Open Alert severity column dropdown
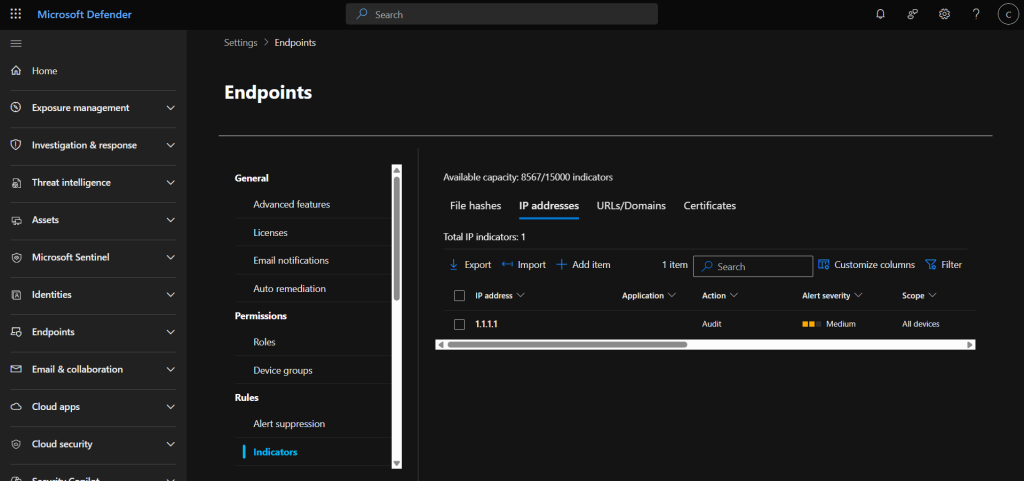This screenshot has height=481, width=1024. click(832, 296)
